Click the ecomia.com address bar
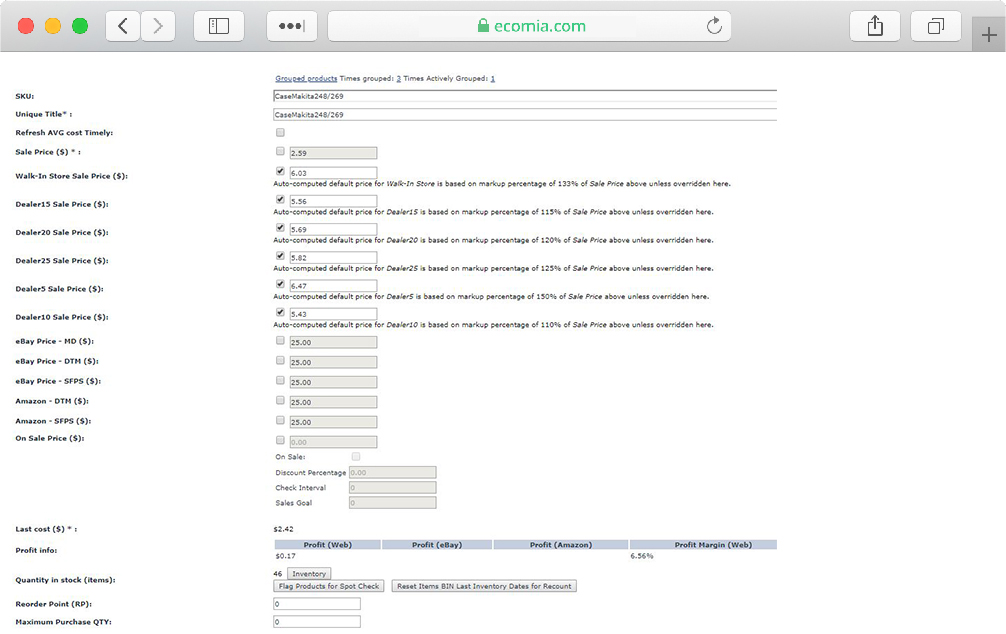The height and width of the screenshot is (634, 1006). click(x=530, y=27)
